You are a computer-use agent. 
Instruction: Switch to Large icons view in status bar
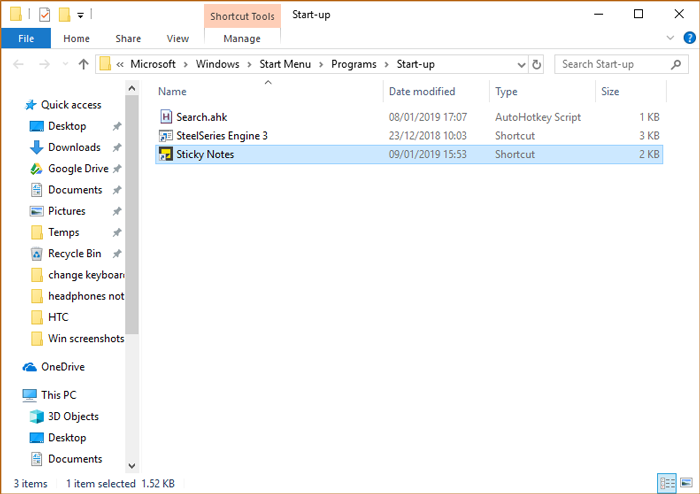tap(687, 483)
